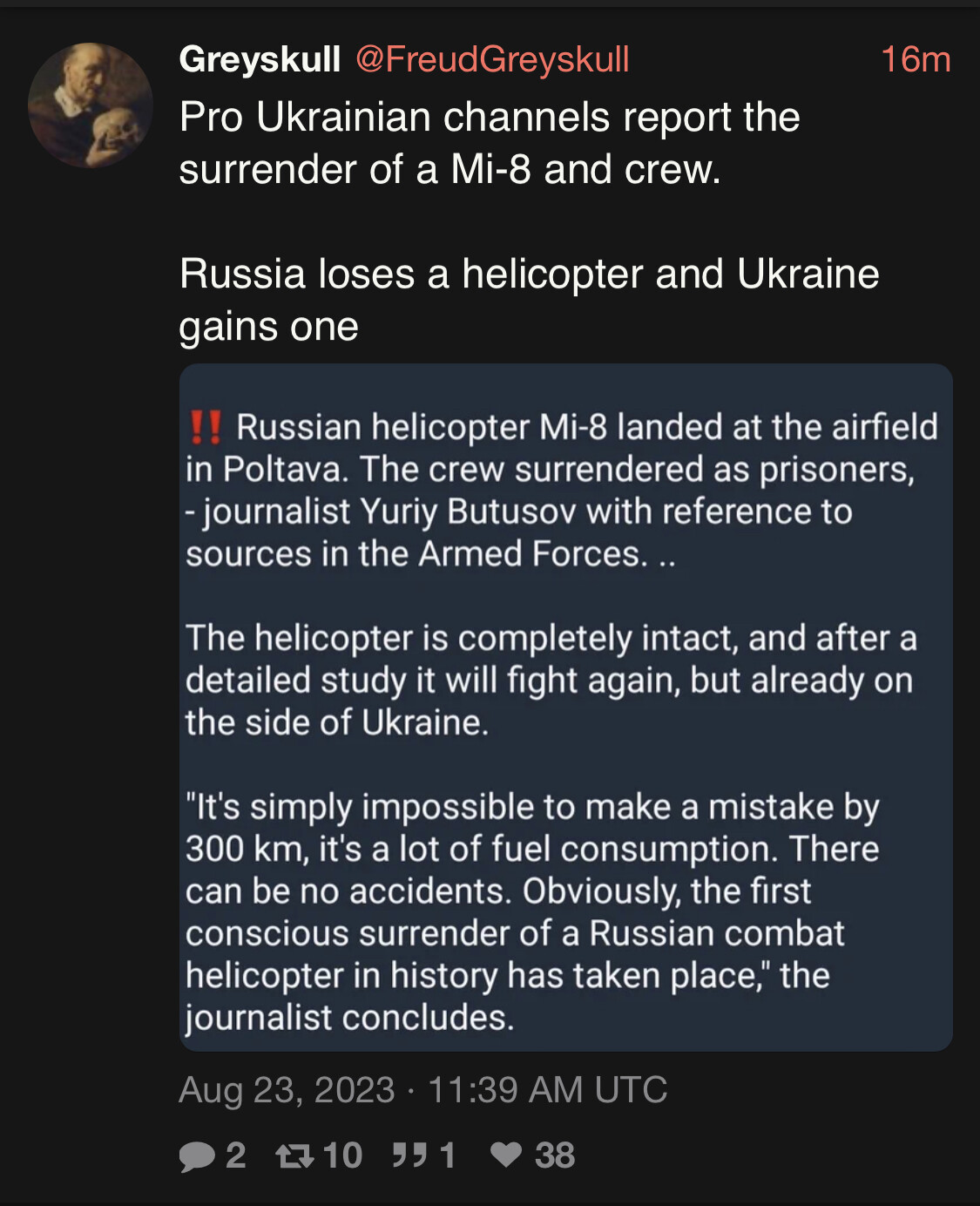Screen dimensions: 980x1206
Task: Select the likes count number 38
Action: coord(555,1155)
